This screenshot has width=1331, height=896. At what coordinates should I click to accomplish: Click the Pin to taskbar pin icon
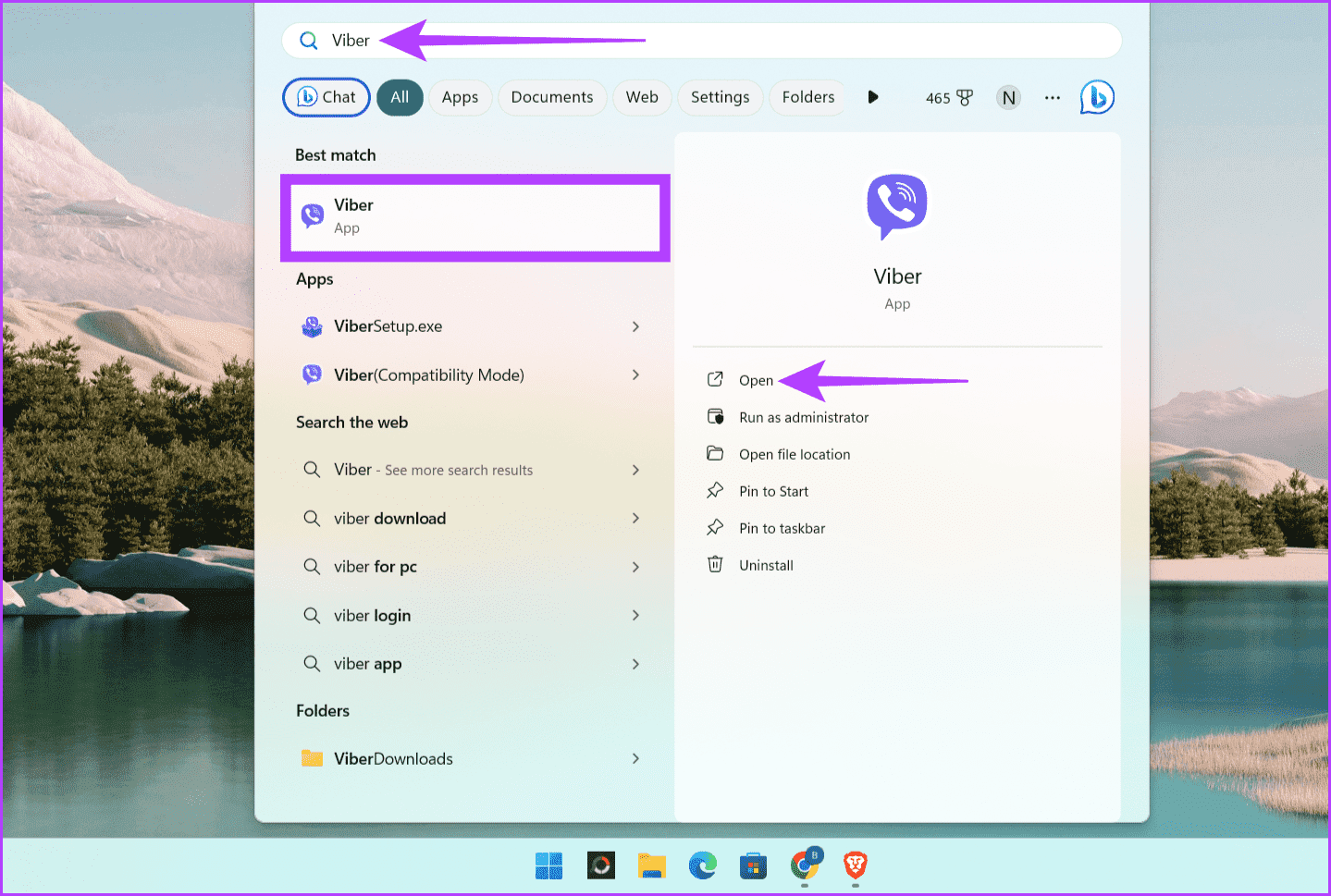(715, 527)
